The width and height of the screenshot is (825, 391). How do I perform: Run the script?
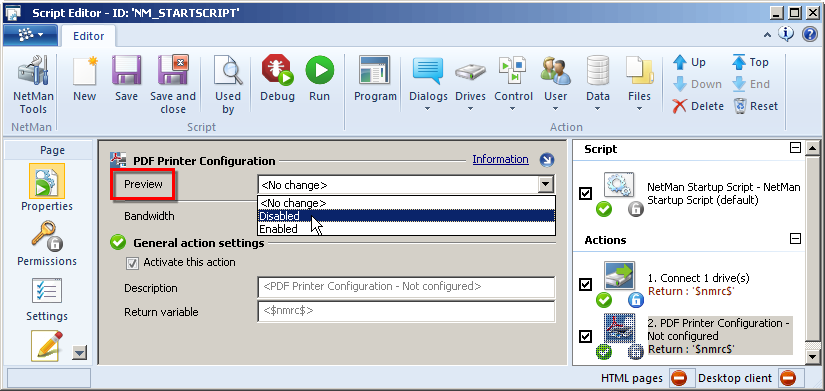[319, 79]
